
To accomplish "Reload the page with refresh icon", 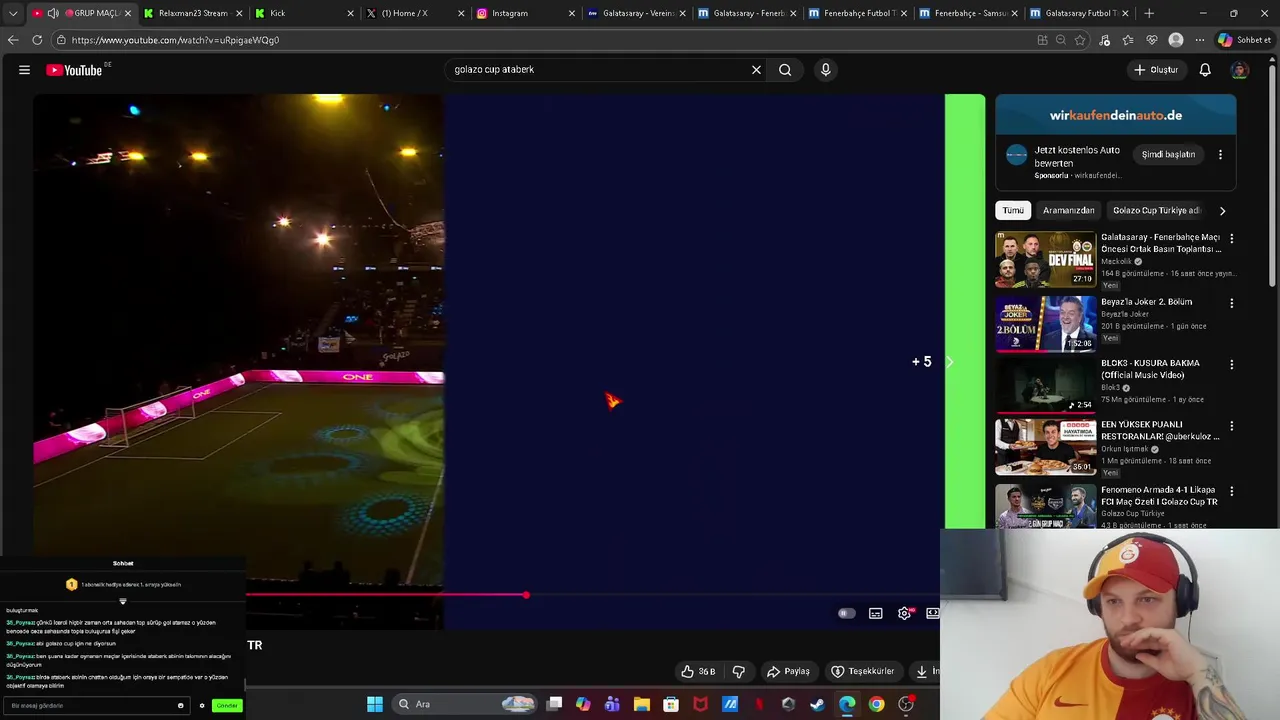I will (x=37, y=40).
